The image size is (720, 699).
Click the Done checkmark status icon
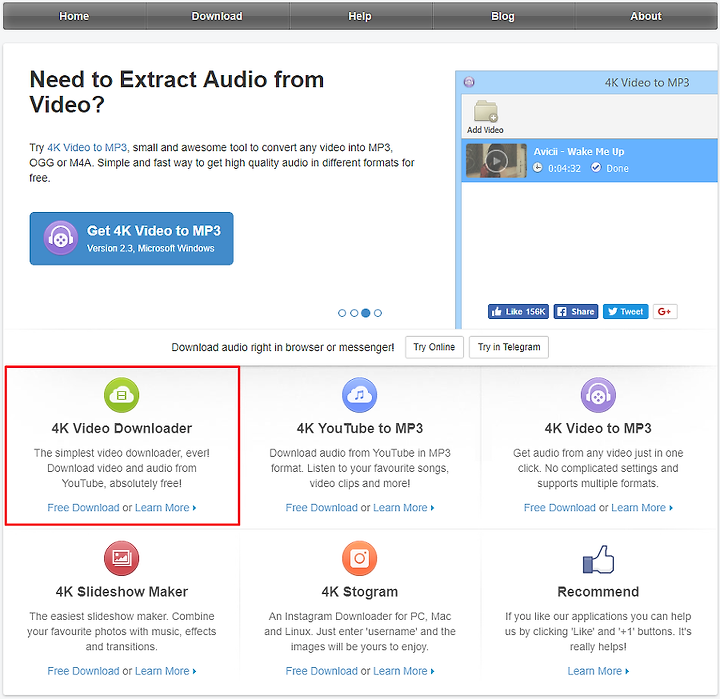click(596, 168)
